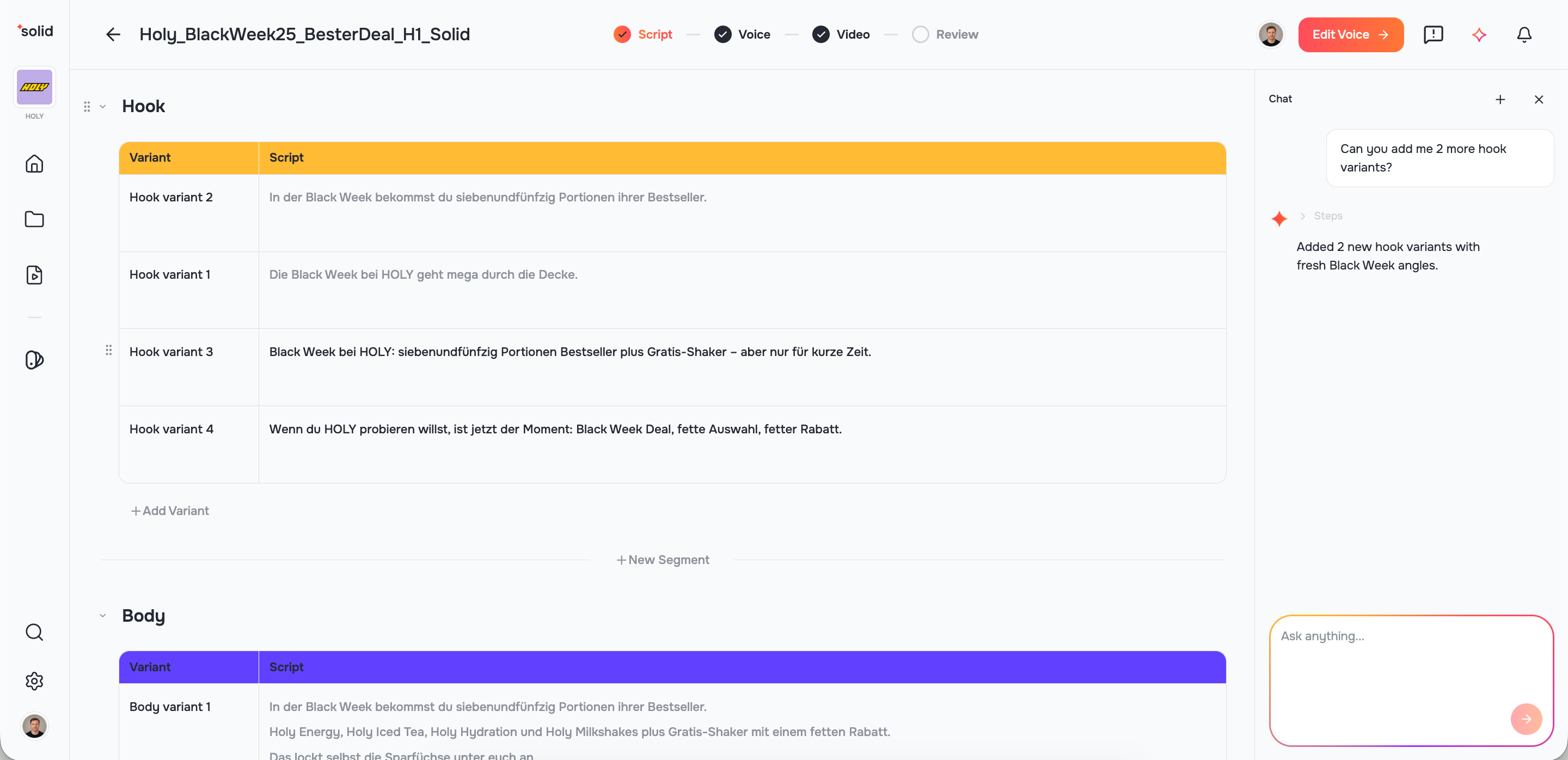Viewport: 1568px width, 760px height.
Task: Click the Hook section heading
Action: pyautogui.click(x=144, y=107)
